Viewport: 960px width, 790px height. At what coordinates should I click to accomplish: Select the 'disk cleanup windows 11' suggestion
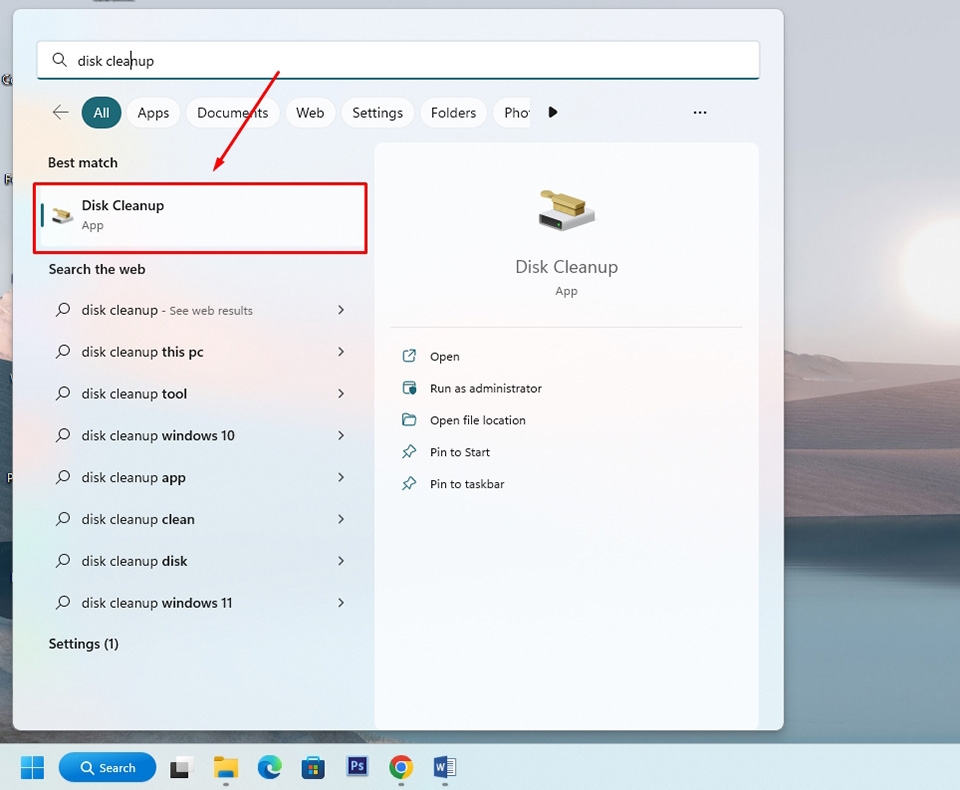coord(200,603)
